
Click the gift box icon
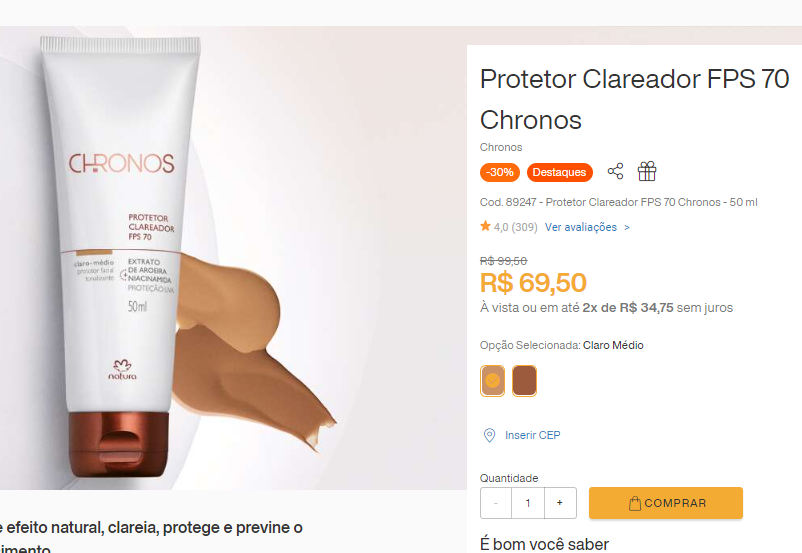tap(647, 171)
